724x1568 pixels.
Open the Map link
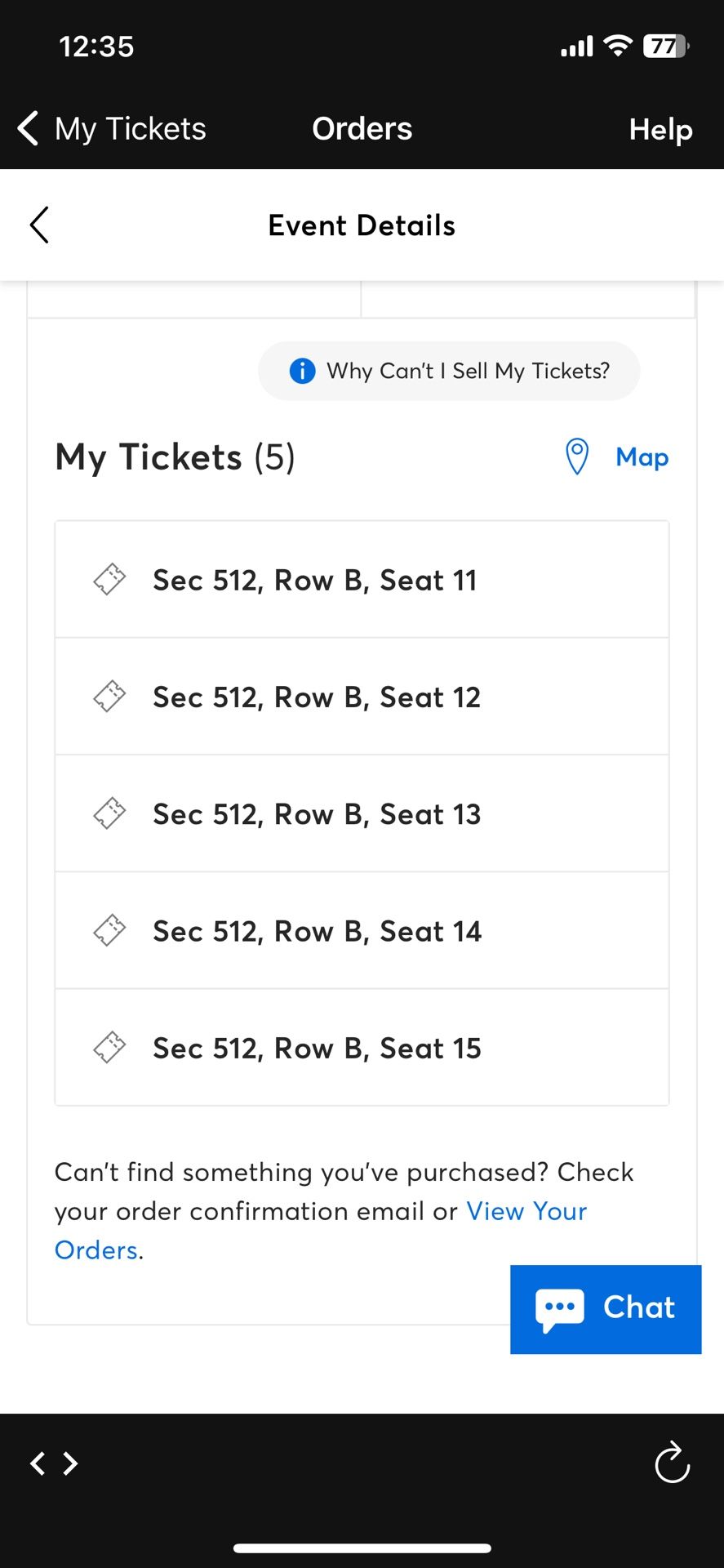click(642, 457)
